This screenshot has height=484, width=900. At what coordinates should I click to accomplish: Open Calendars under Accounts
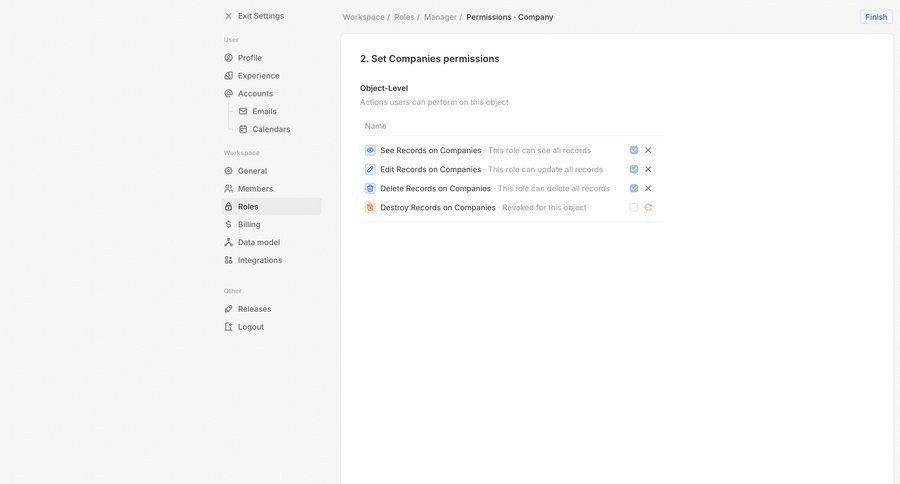click(279, 129)
